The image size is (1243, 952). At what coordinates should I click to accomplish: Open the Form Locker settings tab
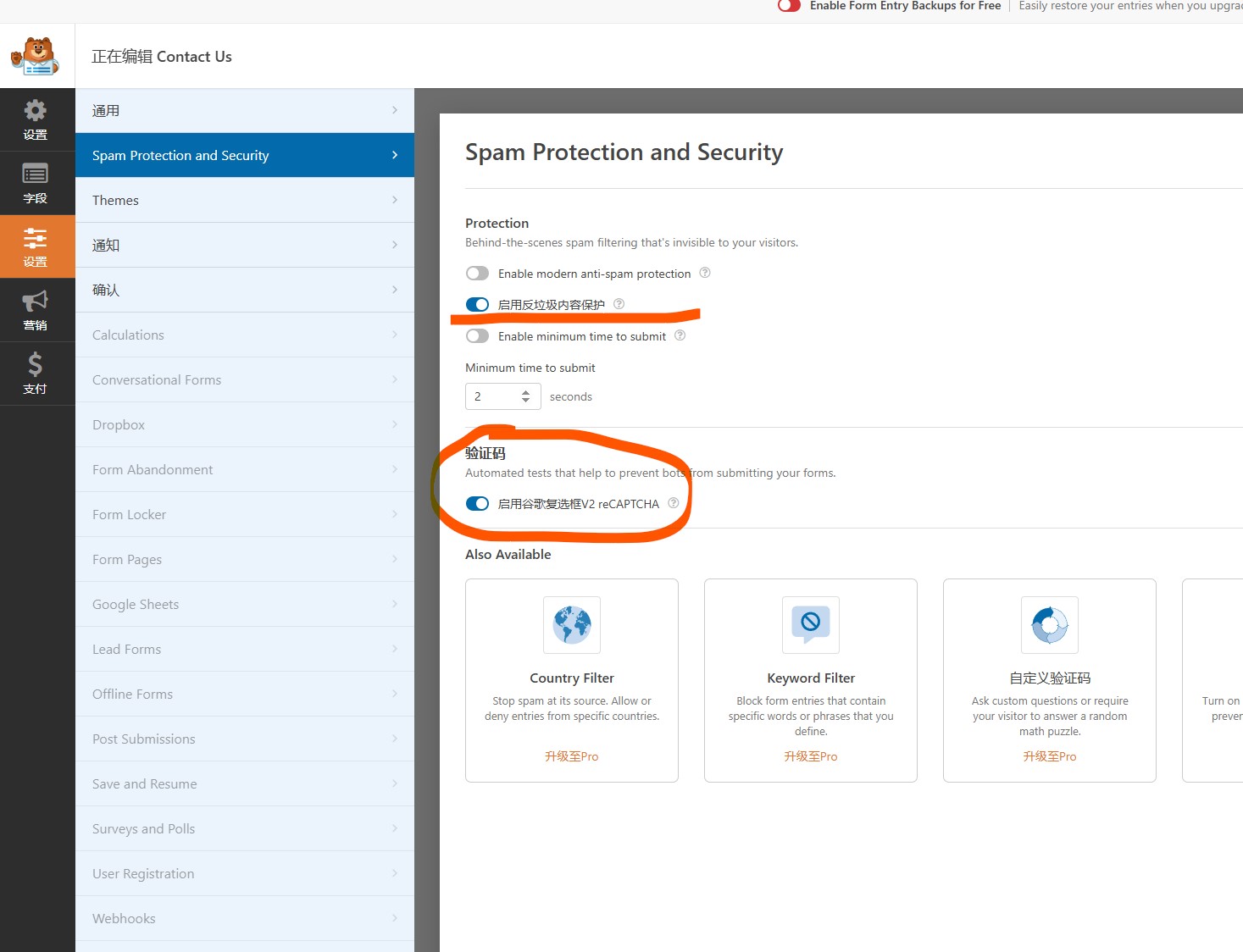[244, 514]
